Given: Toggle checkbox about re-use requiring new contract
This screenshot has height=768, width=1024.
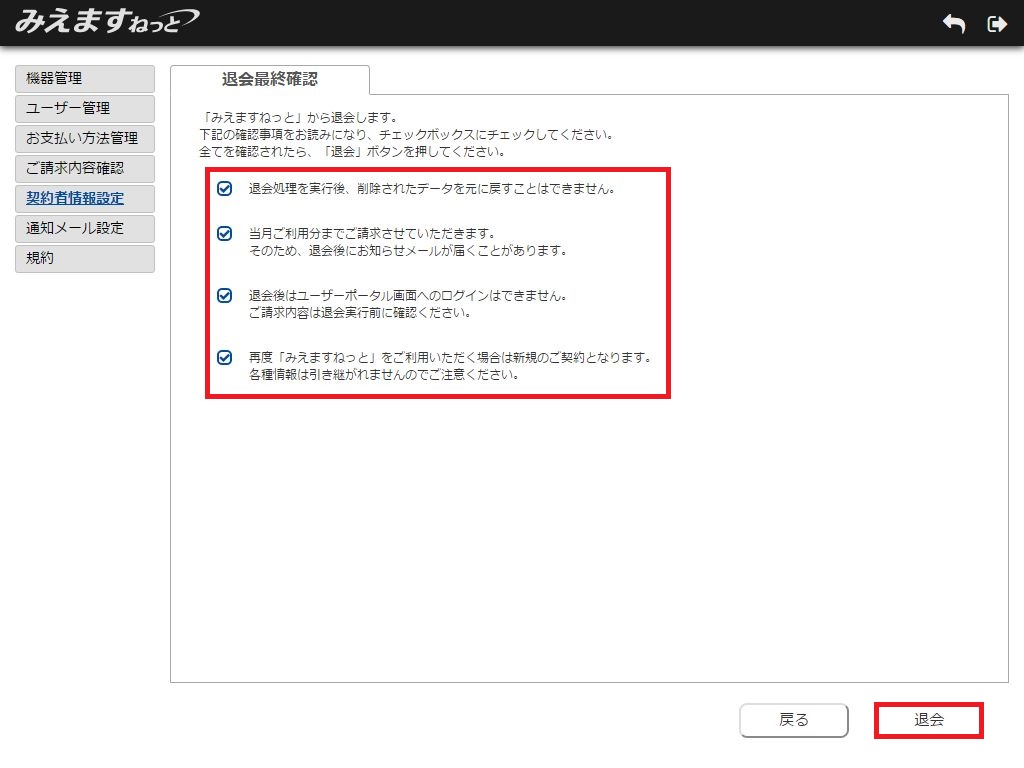Looking at the screenshot, I should [x=225, y=357].
